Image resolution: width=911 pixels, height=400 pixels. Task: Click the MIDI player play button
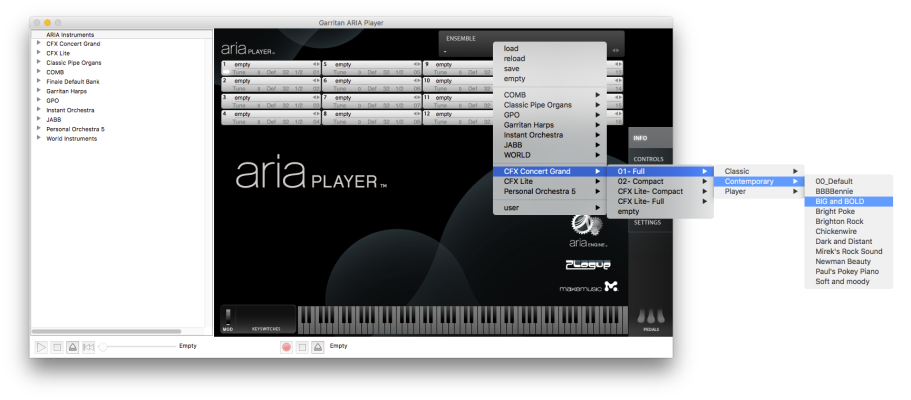tap(41, 347)
